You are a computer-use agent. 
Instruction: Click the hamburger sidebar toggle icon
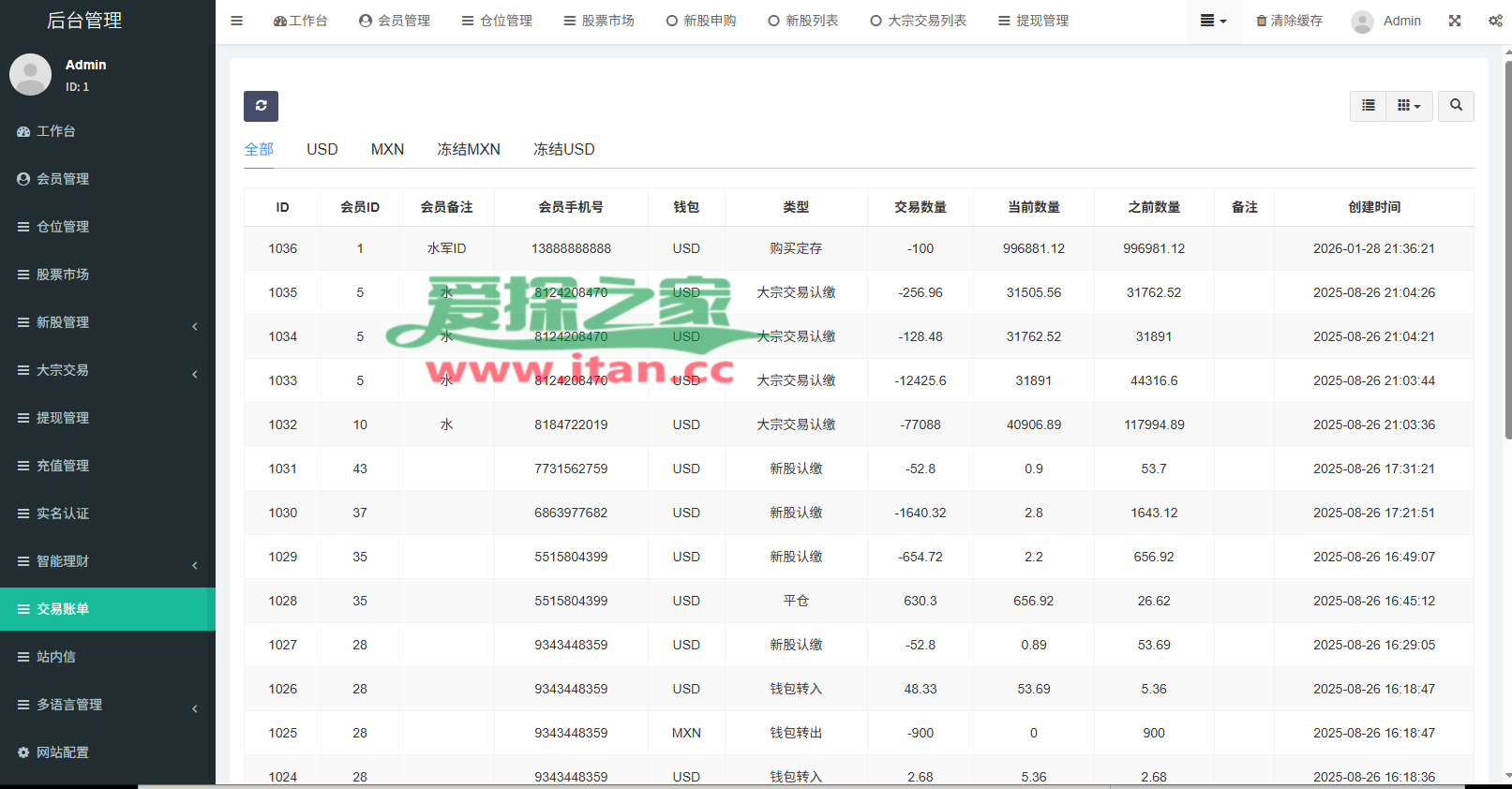(x=237, y=21)
